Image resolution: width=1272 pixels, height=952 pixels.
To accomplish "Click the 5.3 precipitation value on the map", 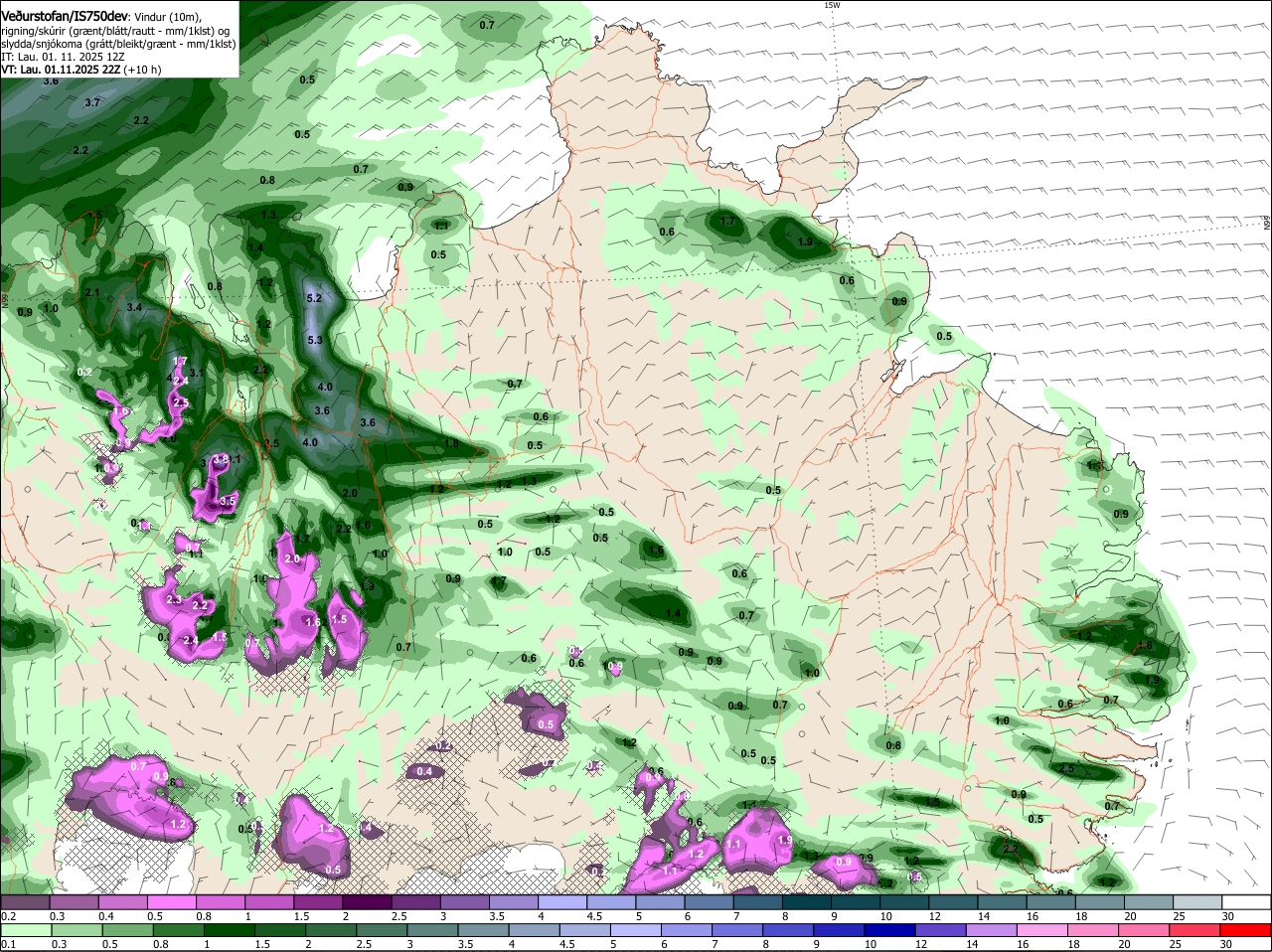I will pos(316,340).
